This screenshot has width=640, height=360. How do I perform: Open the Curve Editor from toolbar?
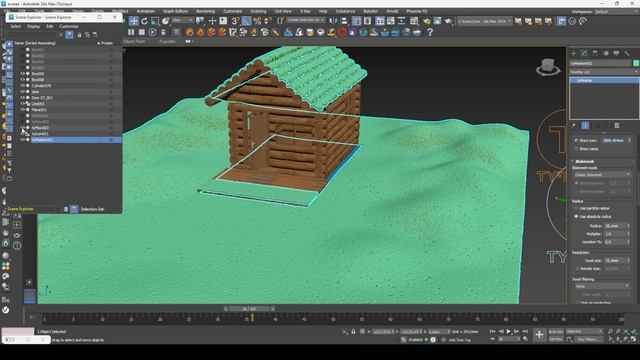tap(391, 21)
